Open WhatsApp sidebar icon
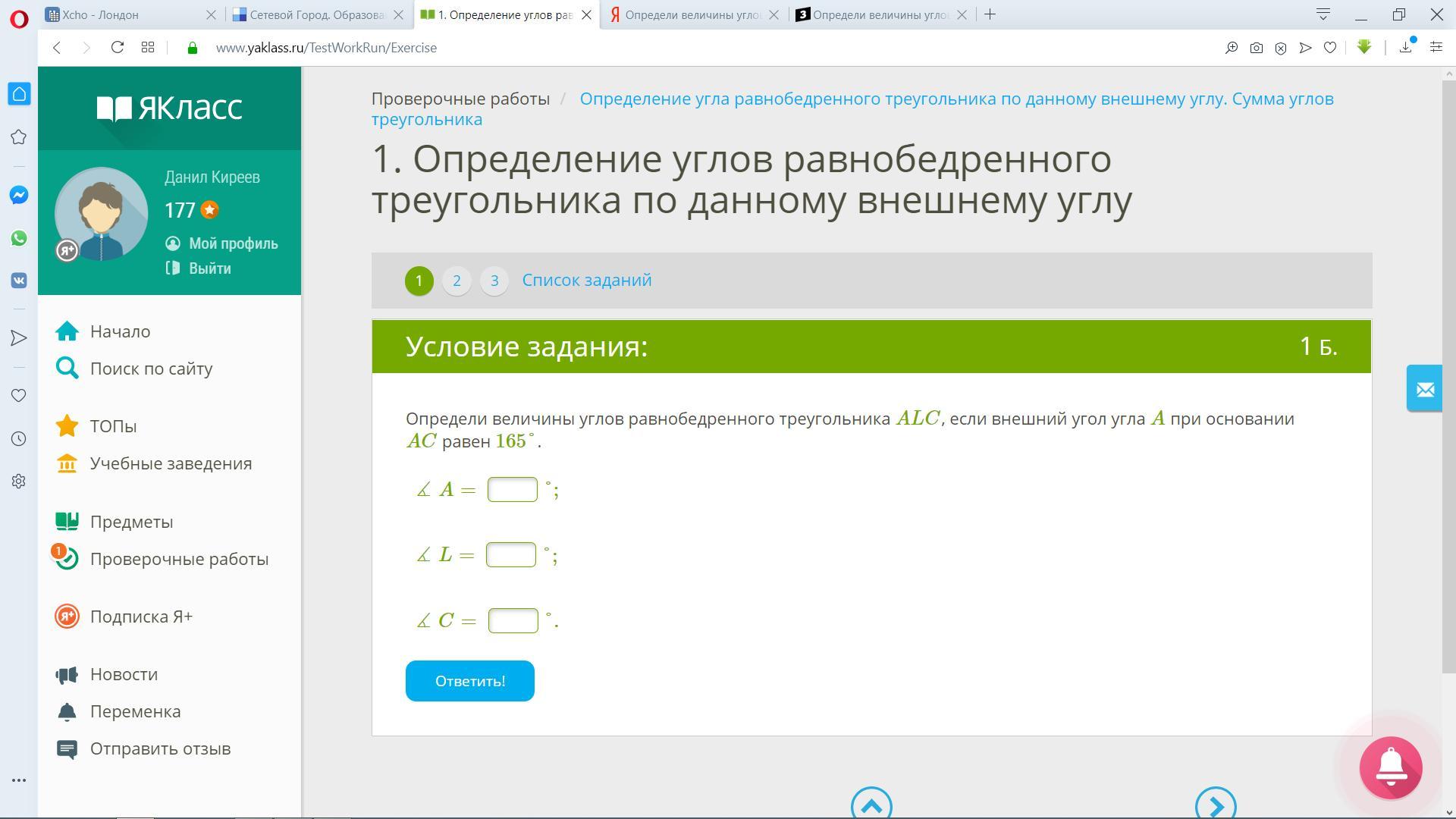Screen dimensions: 1456x819 click(x=19, y=238)
